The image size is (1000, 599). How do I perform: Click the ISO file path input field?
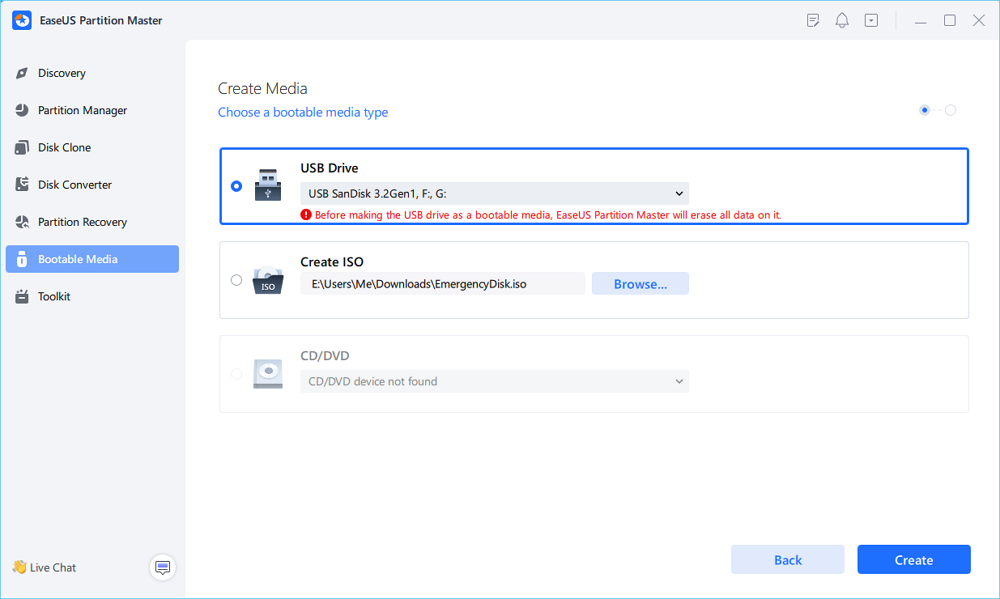[443, 284]
